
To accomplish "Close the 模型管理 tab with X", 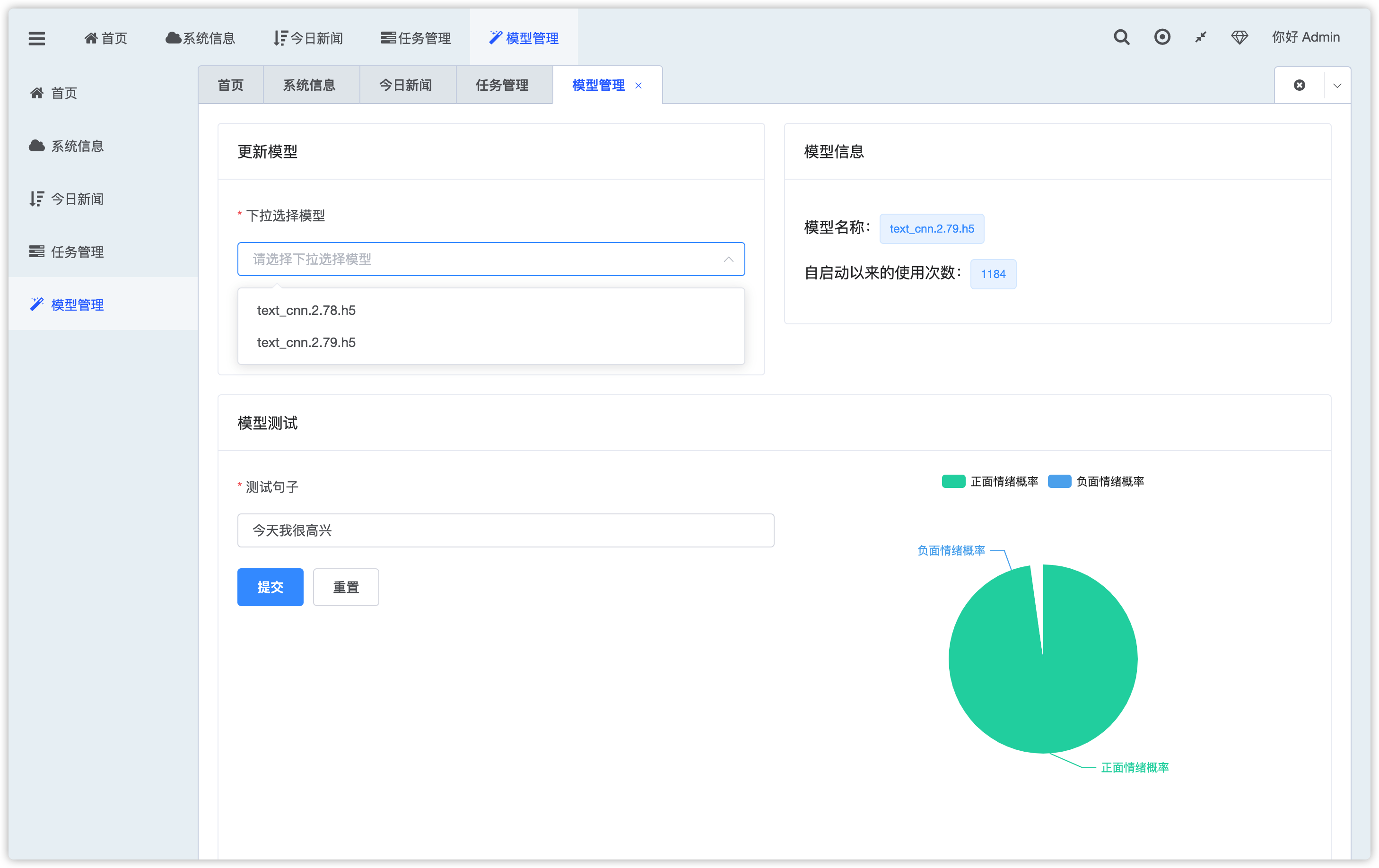I will pyautogui.click(x=638, y=86).
